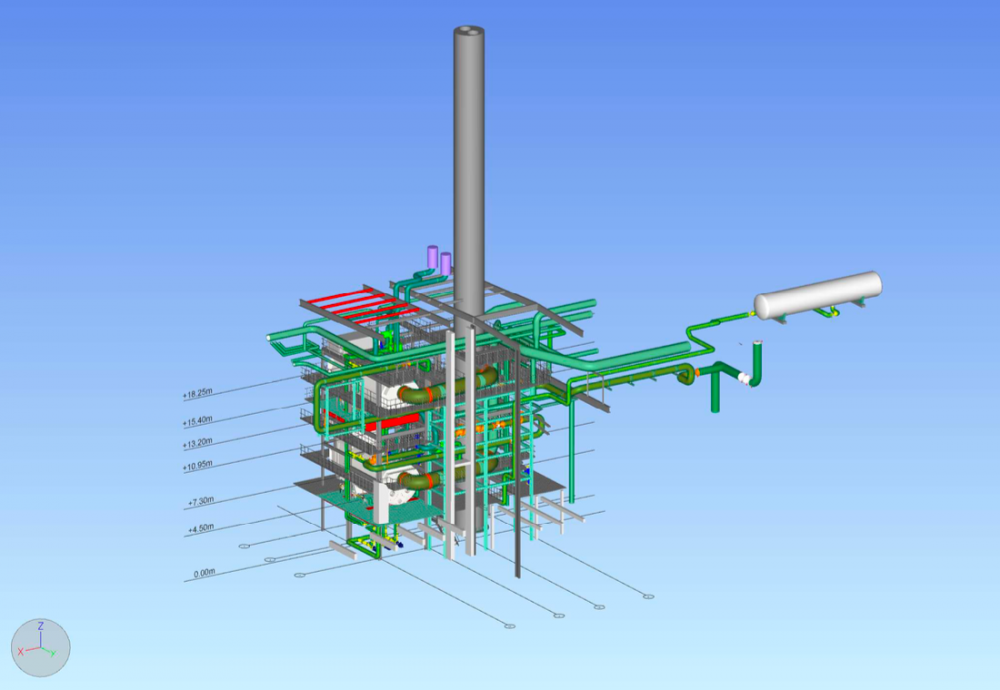Click the topmost left grid bubble marker
Image resolution: width=1000 pixels, height=690 pixels.
click(x=244, y=546)
